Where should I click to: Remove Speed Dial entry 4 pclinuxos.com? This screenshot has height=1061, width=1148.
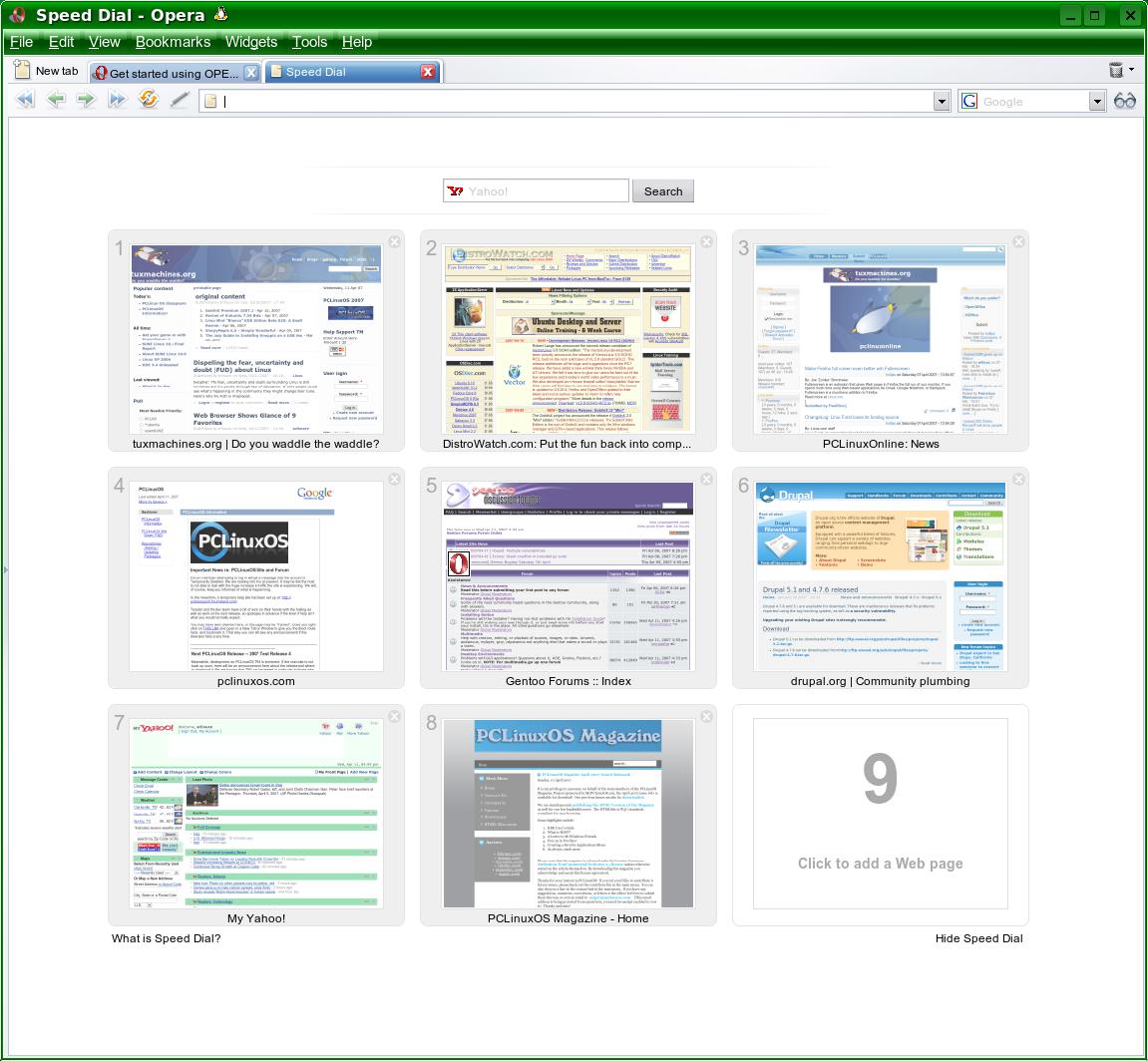click(395, 479)
